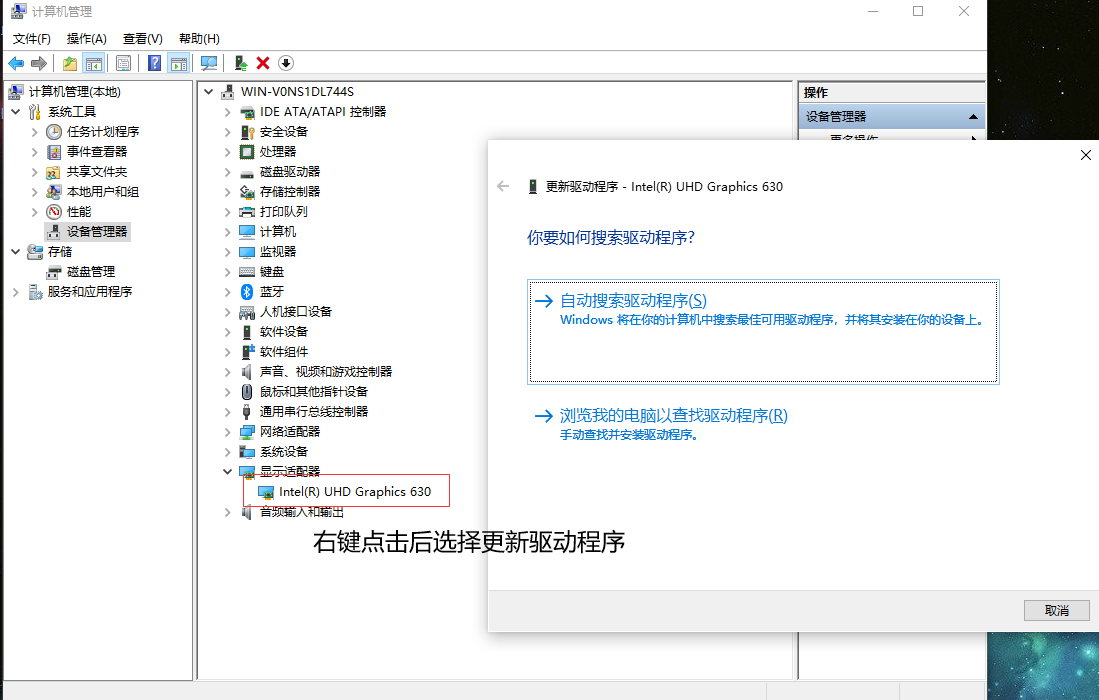The height and width of the screenshot is (700, 1099).
Task: Click the scan for hardware changes icon
Action: point(209,64)
